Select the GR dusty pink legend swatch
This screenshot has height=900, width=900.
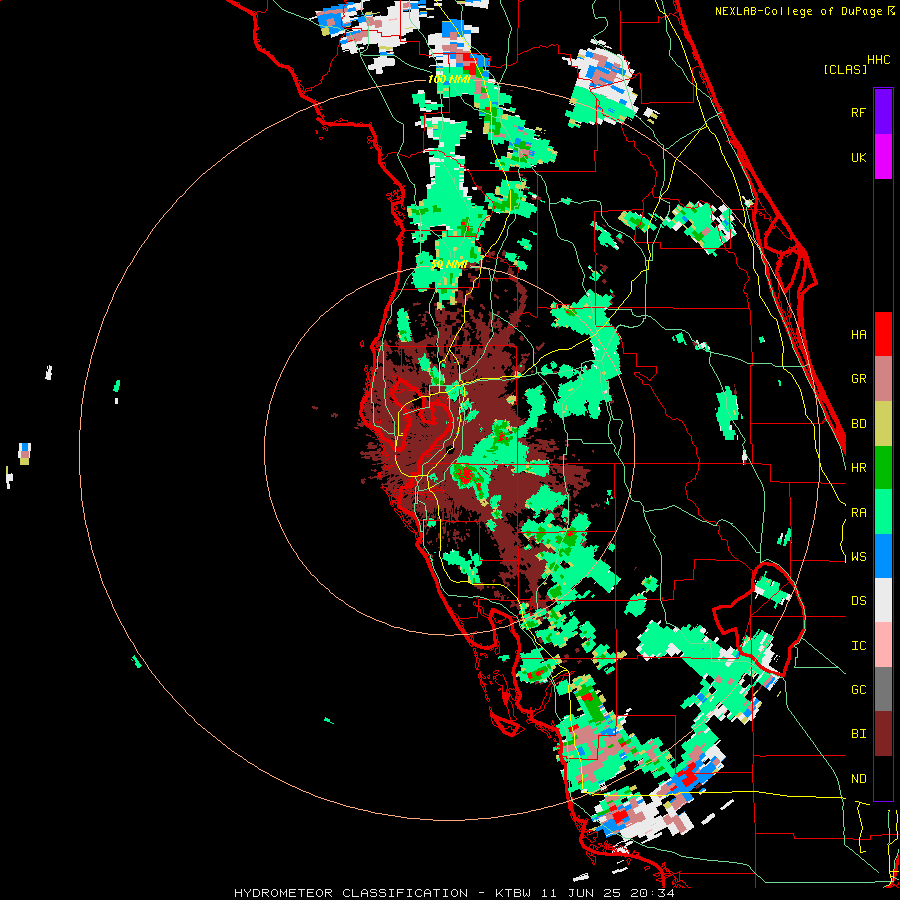[x=883, y=379]
